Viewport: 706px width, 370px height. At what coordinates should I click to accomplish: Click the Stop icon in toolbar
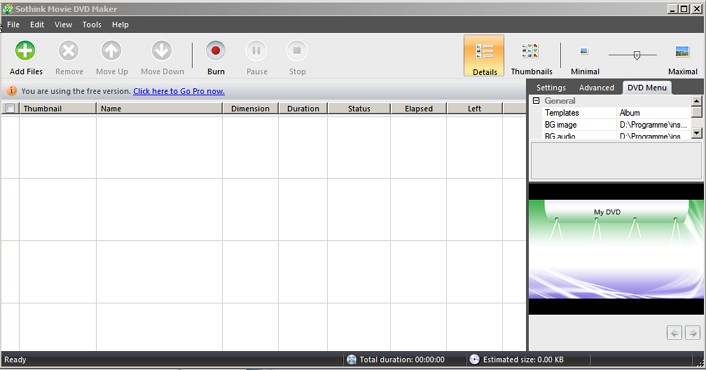coord(297,50)
